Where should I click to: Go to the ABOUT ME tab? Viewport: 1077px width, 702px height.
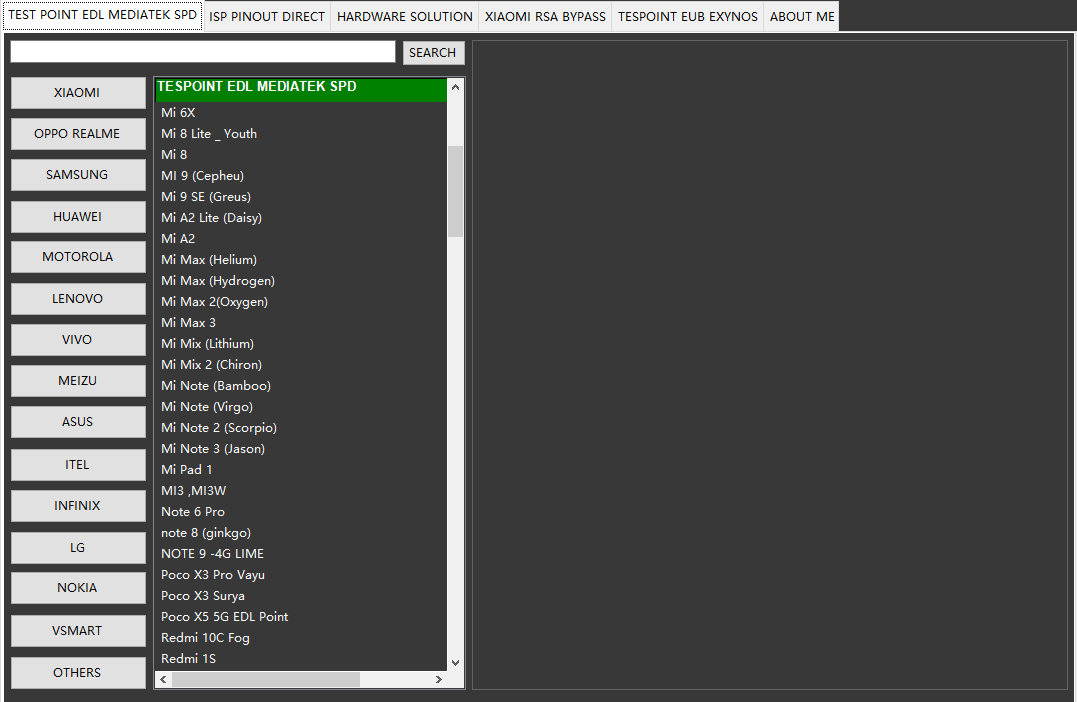click(x=801, y=16)
